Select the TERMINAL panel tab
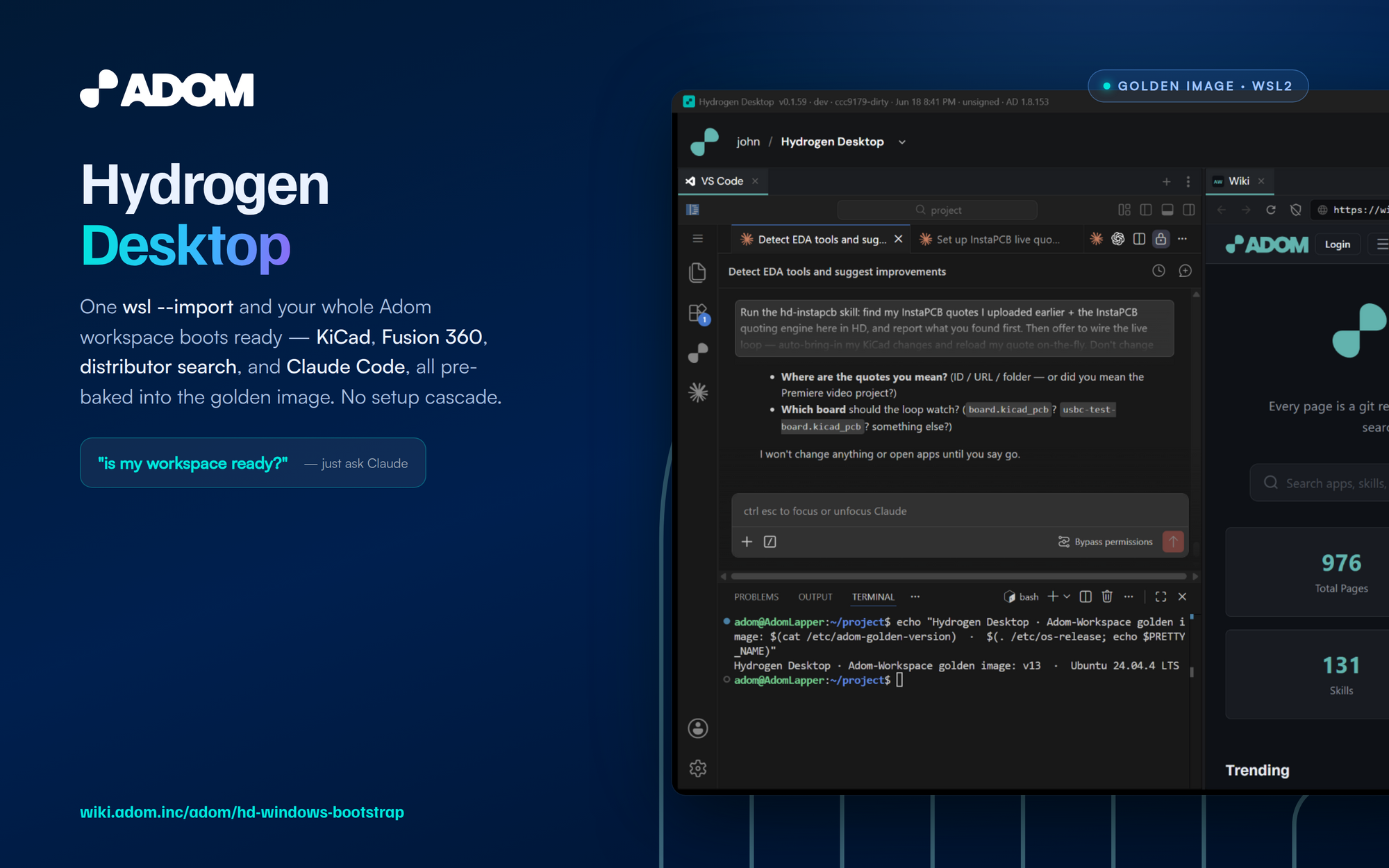This screenshot has height=868, width=1389. point(873,597)
